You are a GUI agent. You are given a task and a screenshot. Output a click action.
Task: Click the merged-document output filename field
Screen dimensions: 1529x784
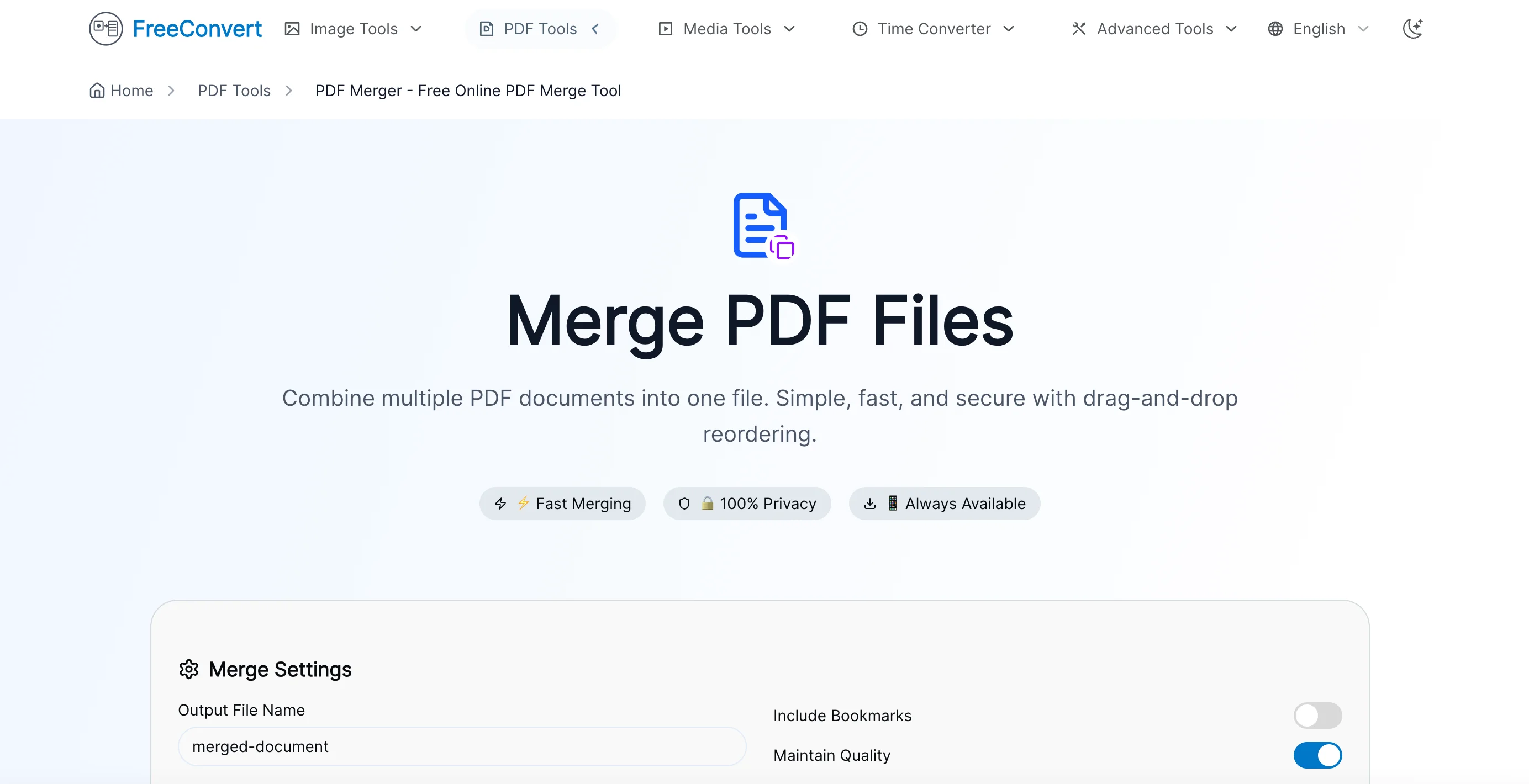462,746
